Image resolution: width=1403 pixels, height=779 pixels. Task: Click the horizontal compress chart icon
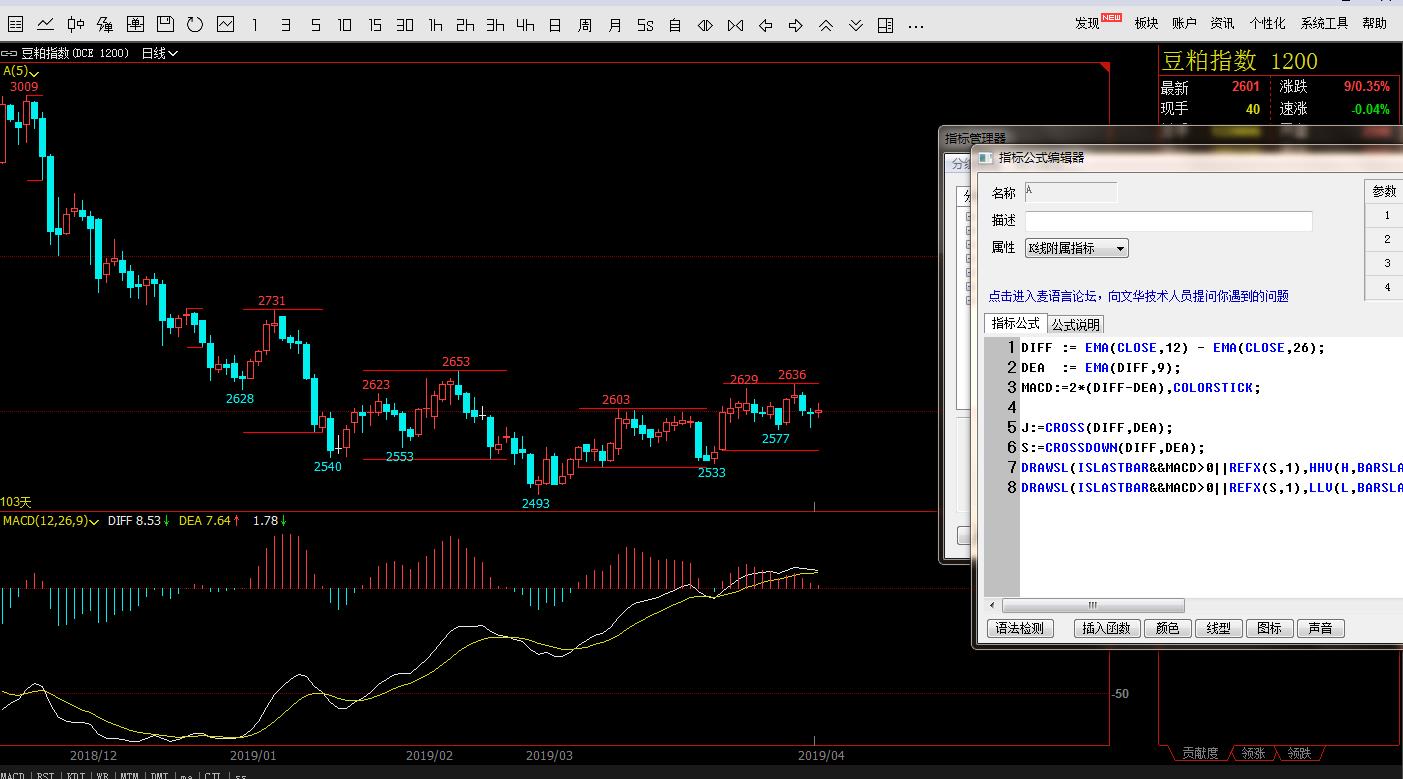point(736,24)
